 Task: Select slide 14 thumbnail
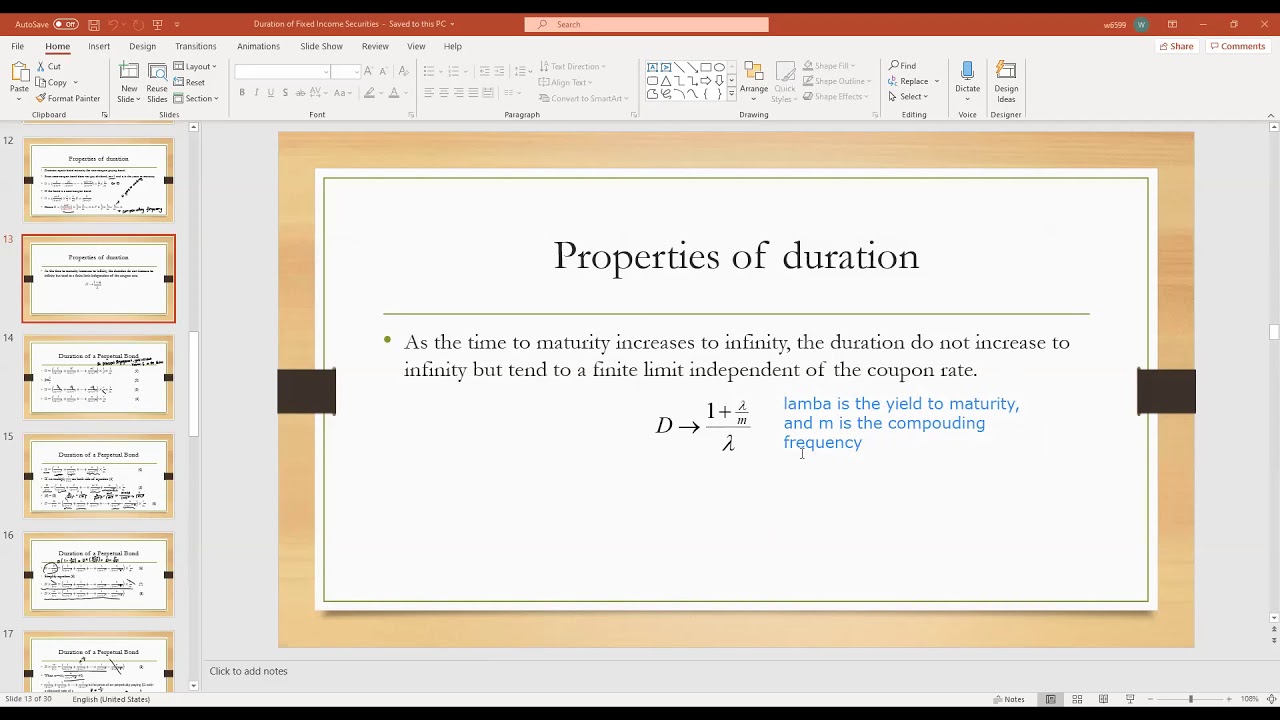(99, 377)
